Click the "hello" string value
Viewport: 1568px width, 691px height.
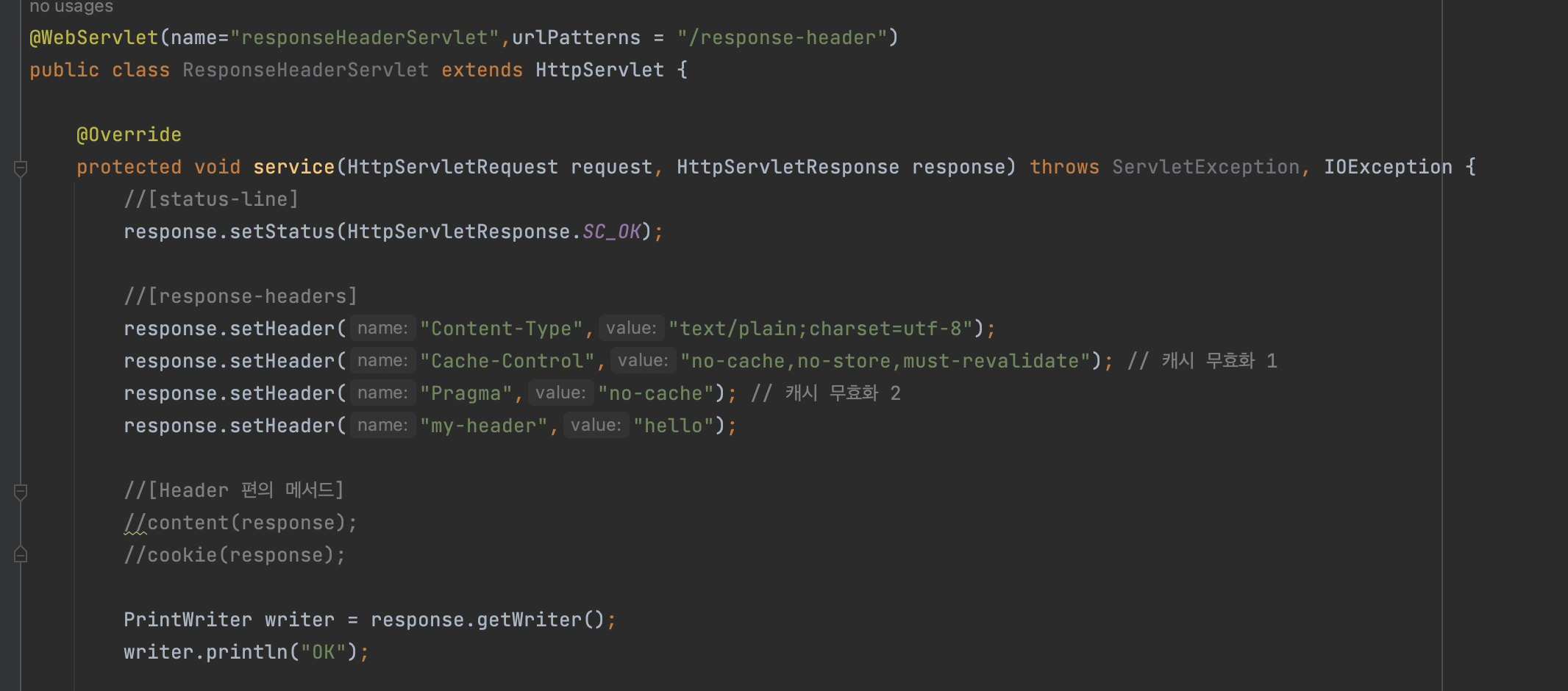coord(674,426)
